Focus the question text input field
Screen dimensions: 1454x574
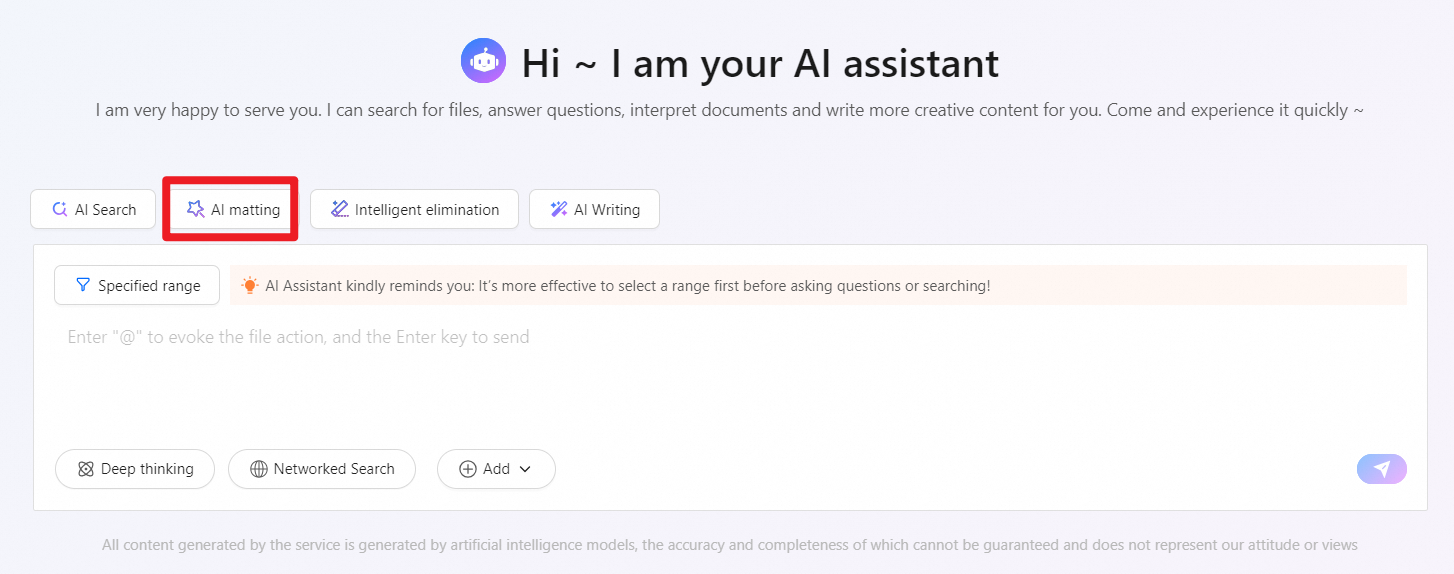tap(700, 380)
